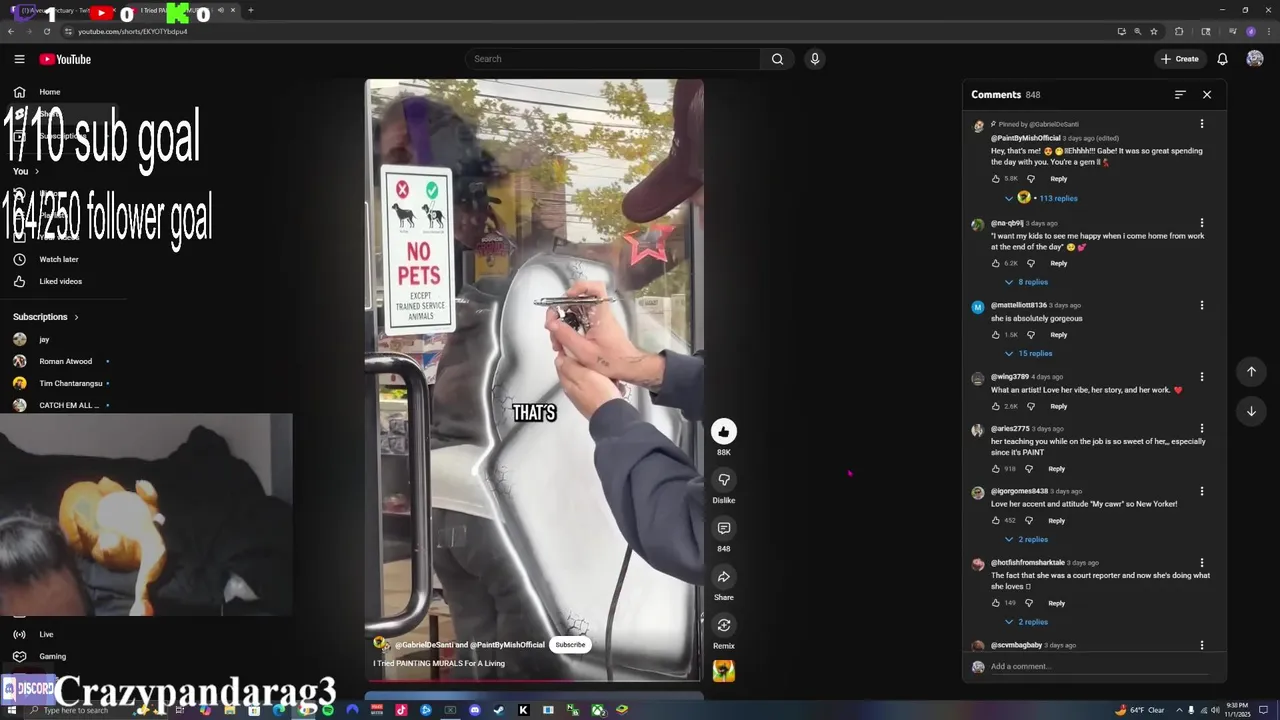1280x720 pixels.
Task: Click the search magnifier button
Action: 777,59
